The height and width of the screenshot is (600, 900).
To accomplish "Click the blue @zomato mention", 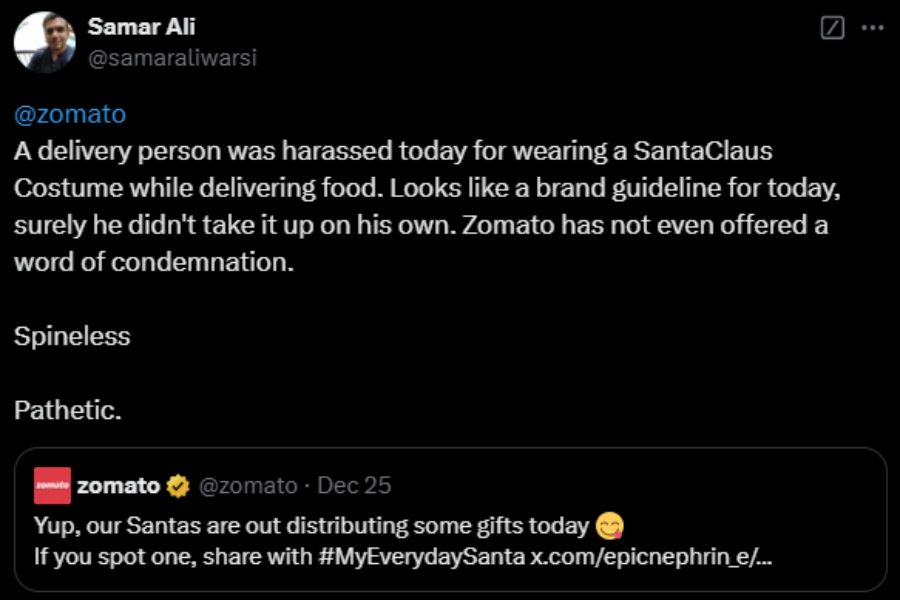I will 70,114.
